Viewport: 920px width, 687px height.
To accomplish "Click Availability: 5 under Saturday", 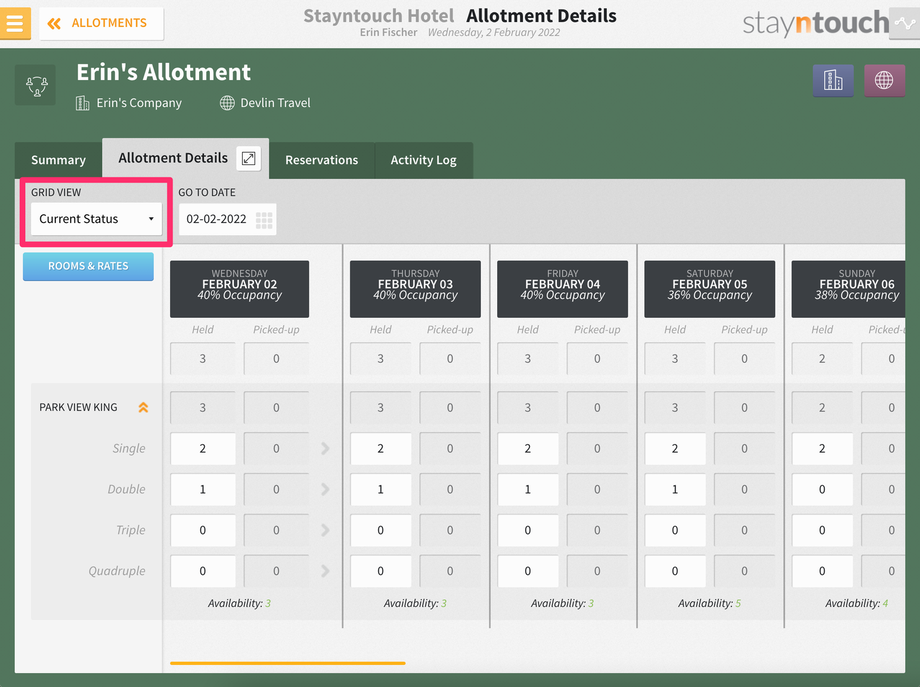I will 709,603.
